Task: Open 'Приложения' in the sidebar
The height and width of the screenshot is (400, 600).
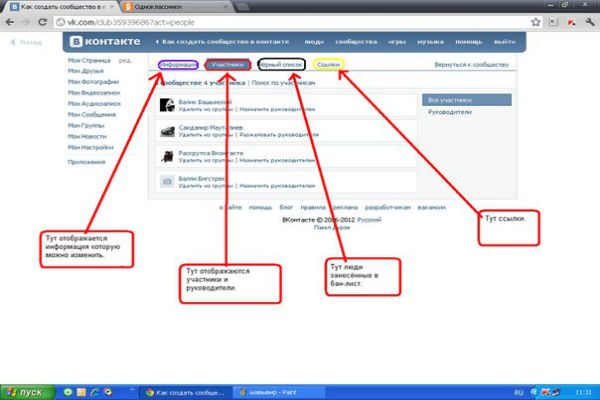Action: tap(86, 162)
